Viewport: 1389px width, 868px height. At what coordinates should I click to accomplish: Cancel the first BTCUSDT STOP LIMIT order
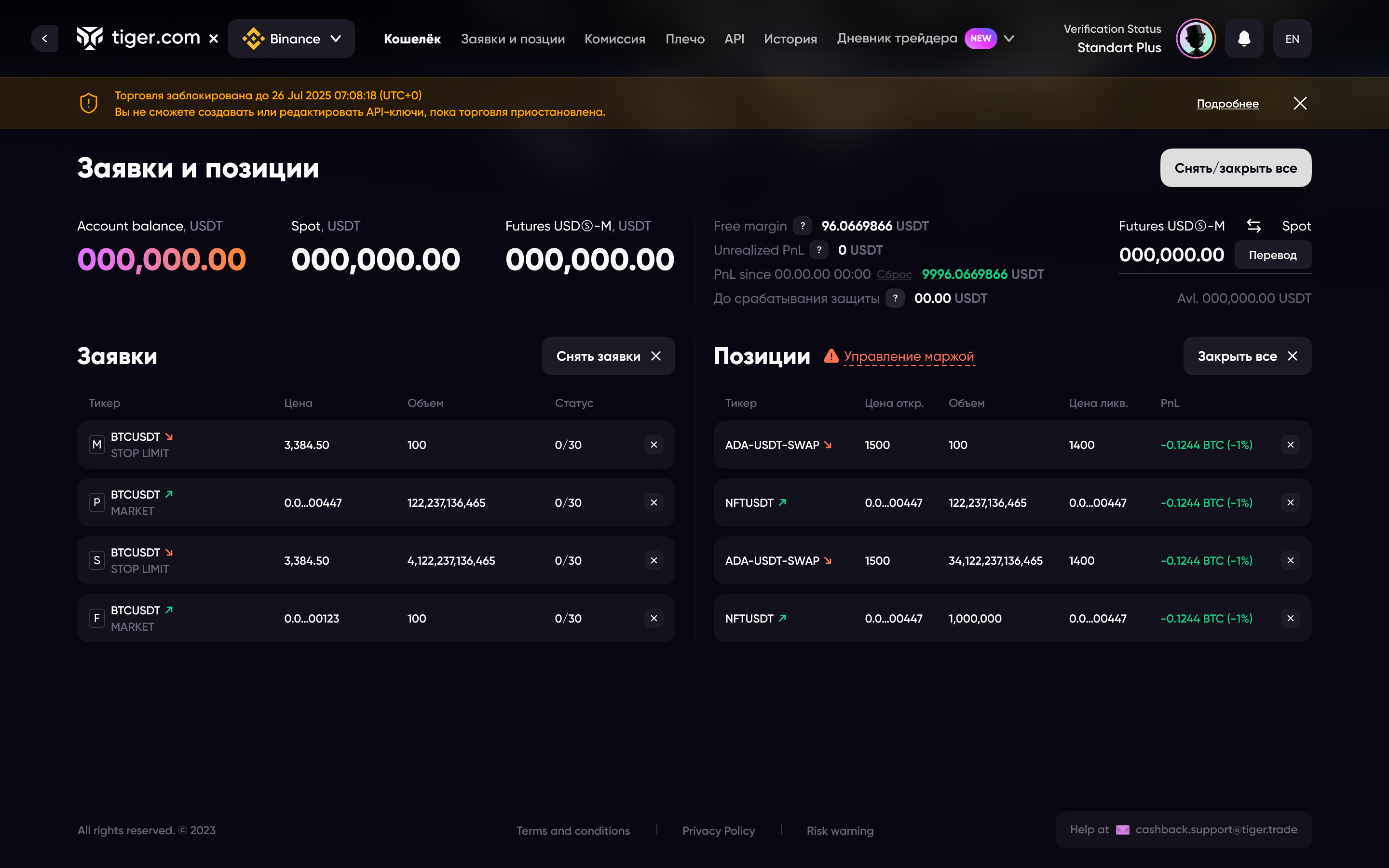(x=654, y=445)
